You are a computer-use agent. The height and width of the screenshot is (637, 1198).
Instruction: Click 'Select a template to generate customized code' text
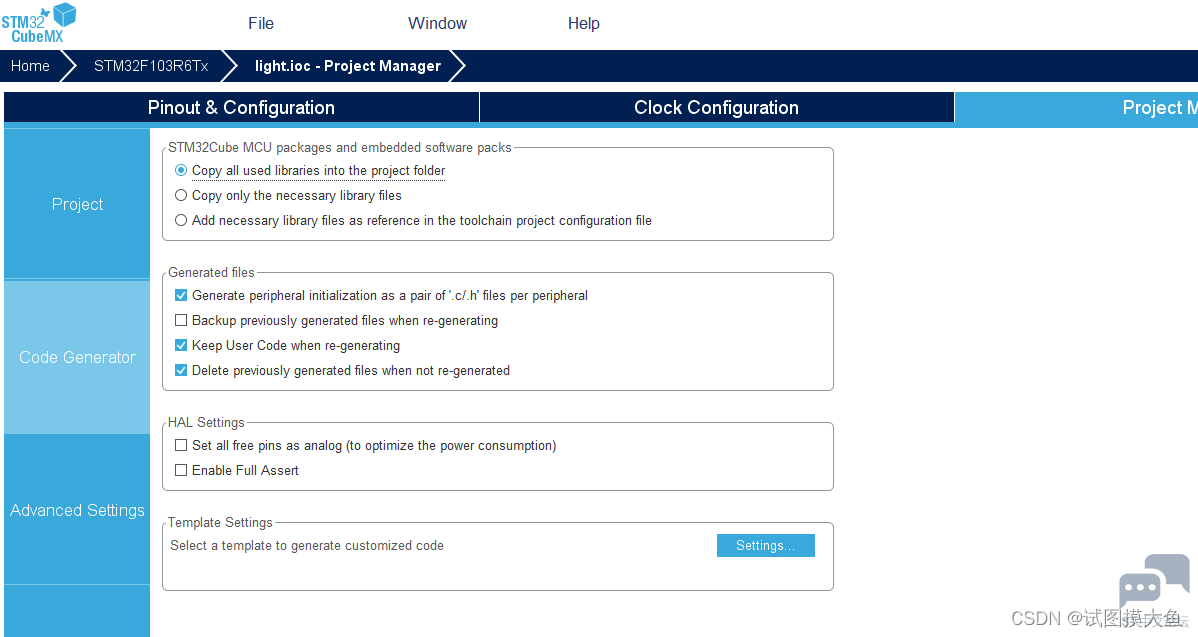pos(307,545)
